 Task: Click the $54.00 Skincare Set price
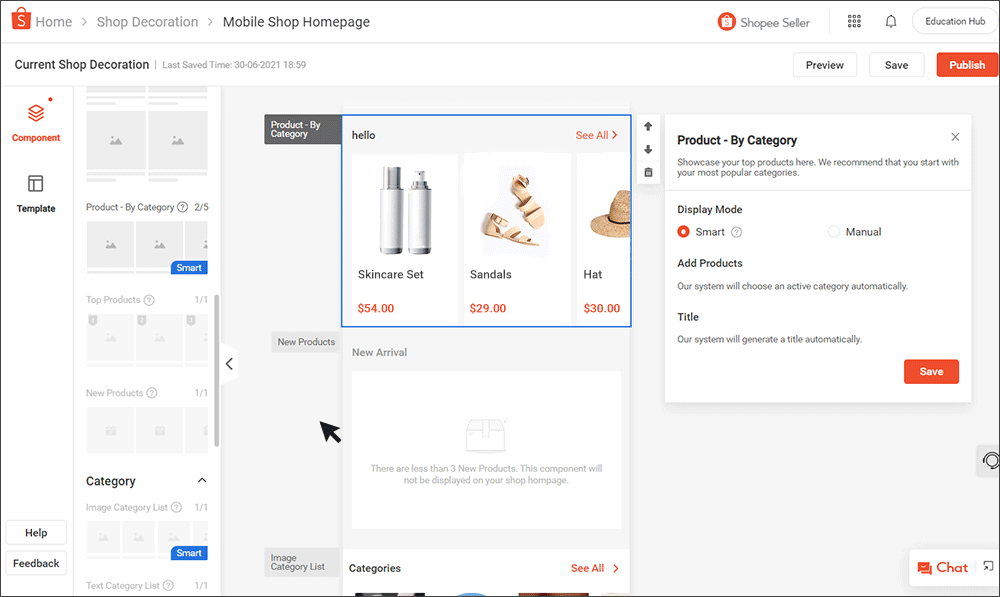tap(376, 308)
